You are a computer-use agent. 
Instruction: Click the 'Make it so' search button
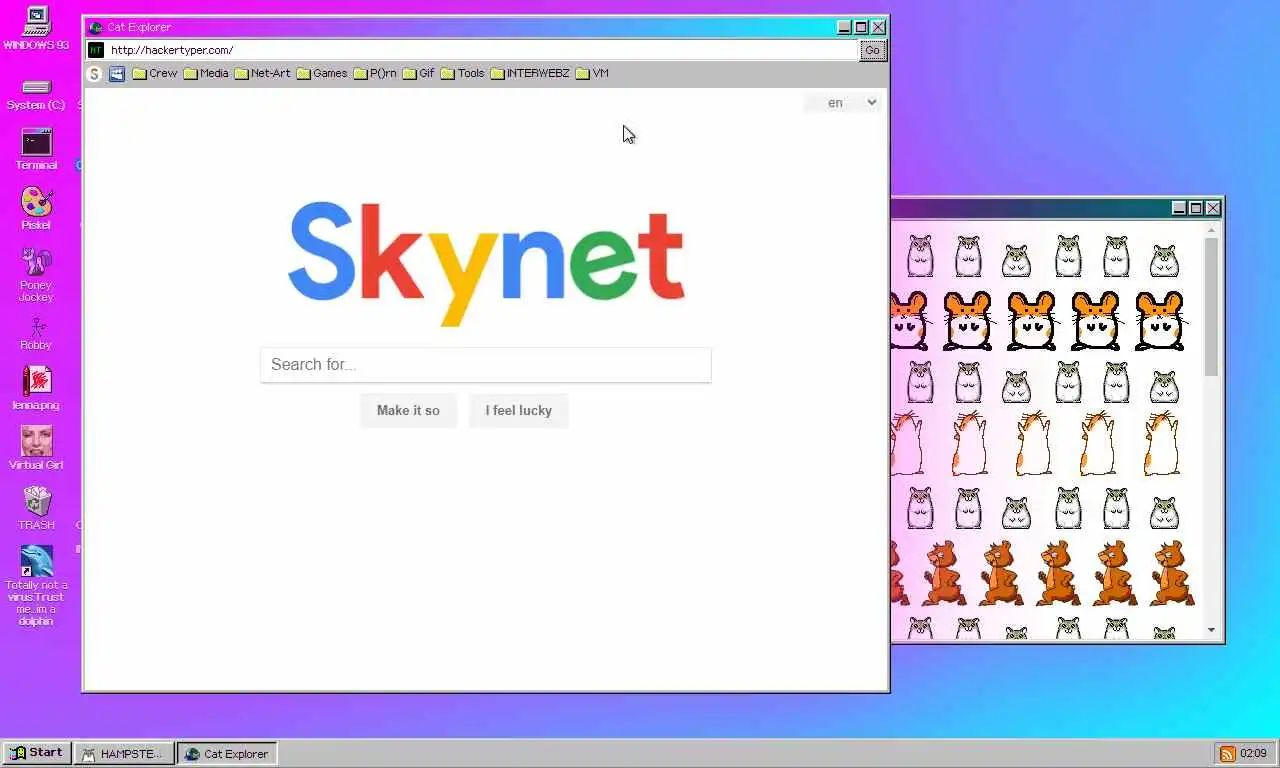408,410
